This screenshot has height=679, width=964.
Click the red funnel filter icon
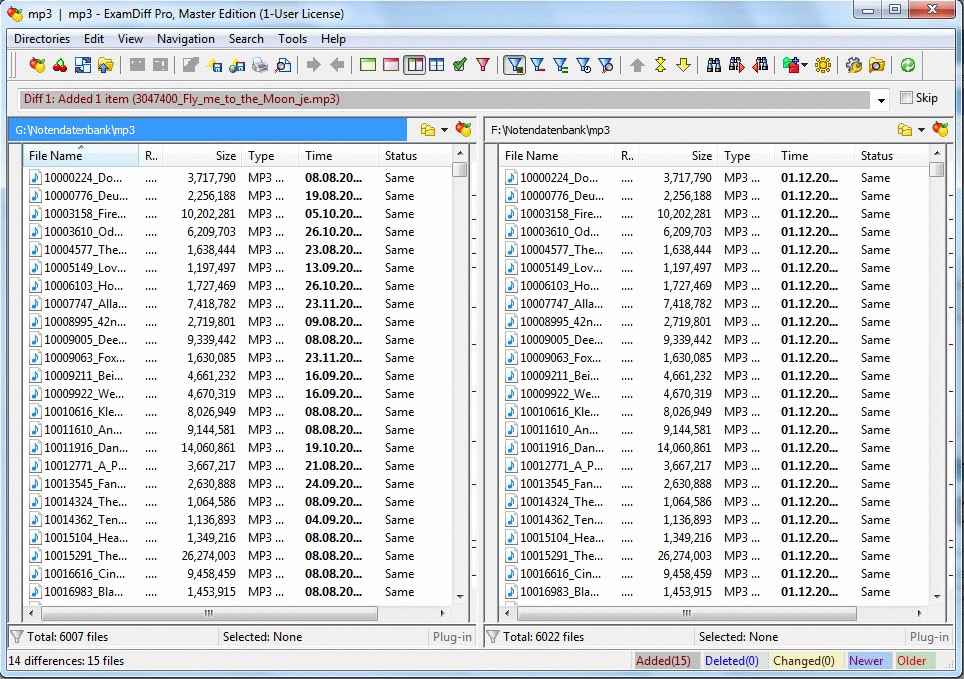(483, 65)
